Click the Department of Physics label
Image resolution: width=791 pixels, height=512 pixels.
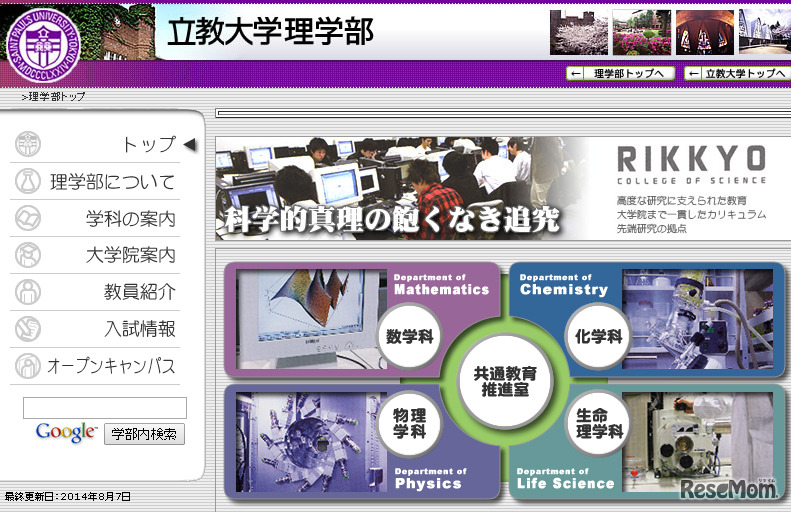pyautogui.click(x=430, y=479)
